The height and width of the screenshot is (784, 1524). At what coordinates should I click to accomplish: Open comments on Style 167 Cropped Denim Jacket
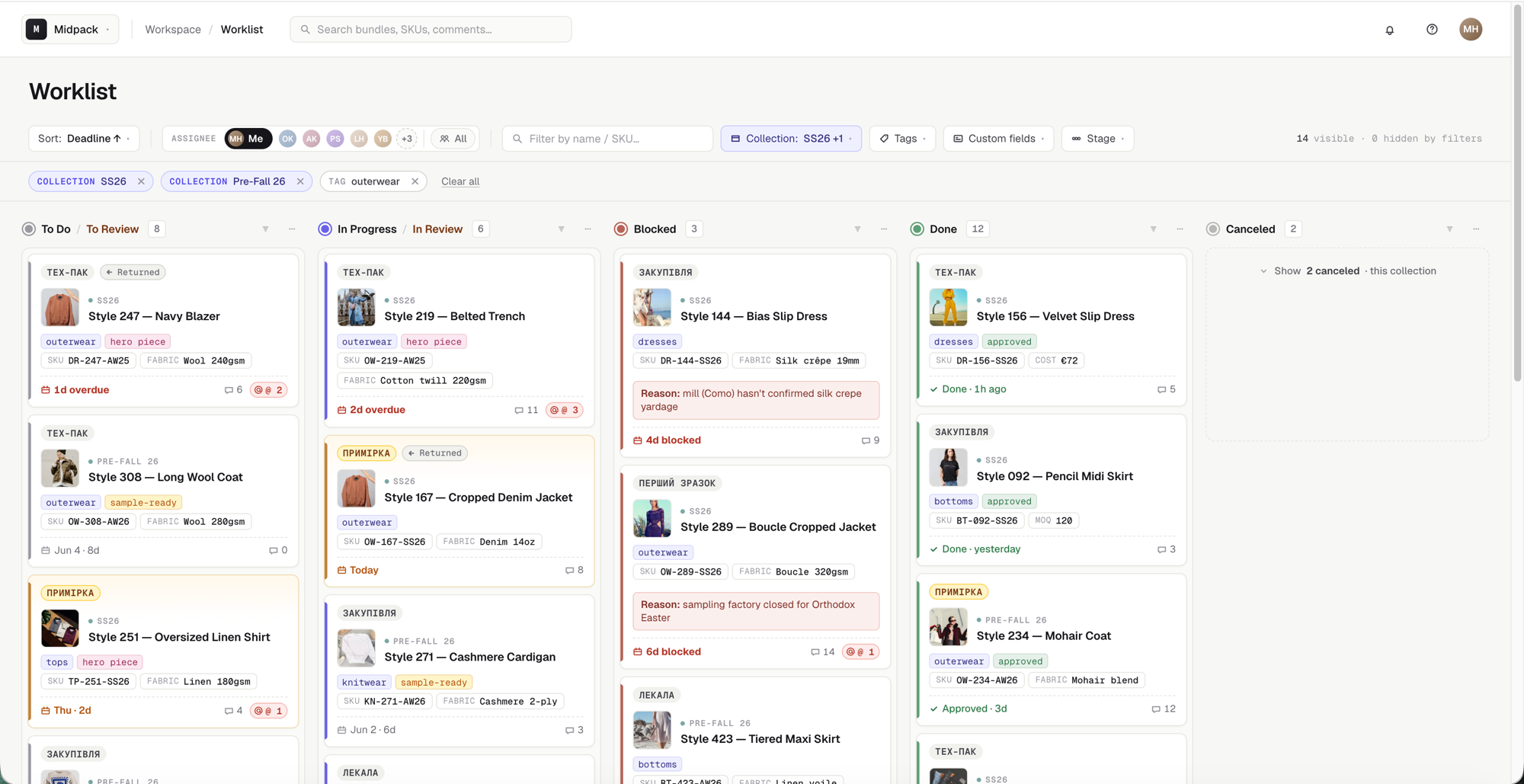tap(575, 570)
